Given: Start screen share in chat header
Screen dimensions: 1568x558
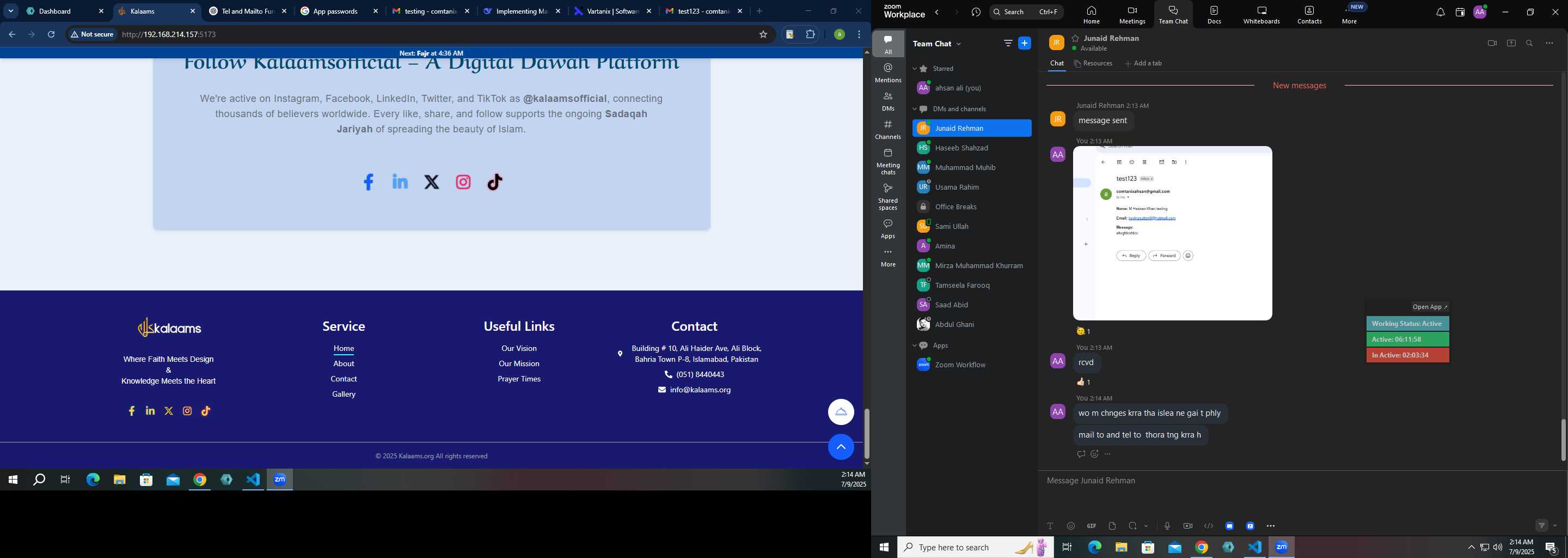Looking at the screenshot, I should click(x=1511, y=43).
